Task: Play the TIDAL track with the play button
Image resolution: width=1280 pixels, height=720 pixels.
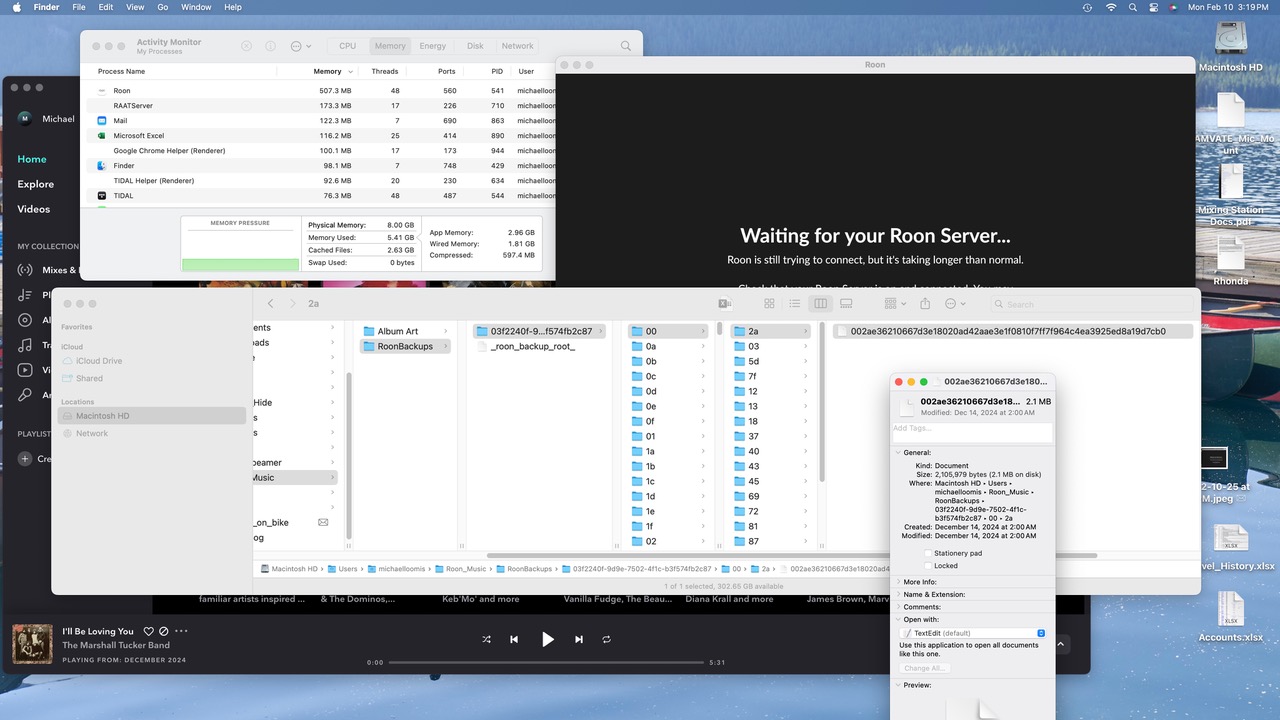Action: point(548,639)
